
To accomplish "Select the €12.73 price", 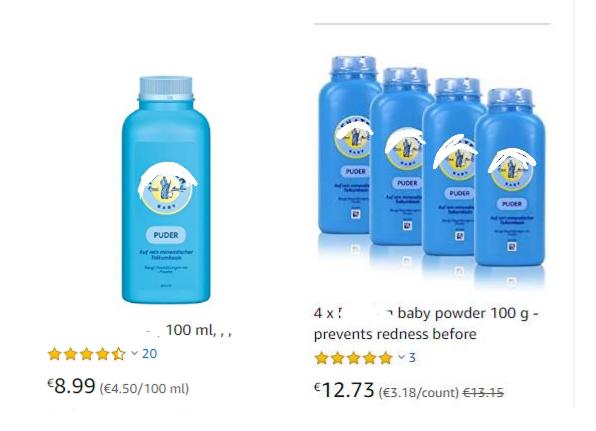I will point(344,390).
